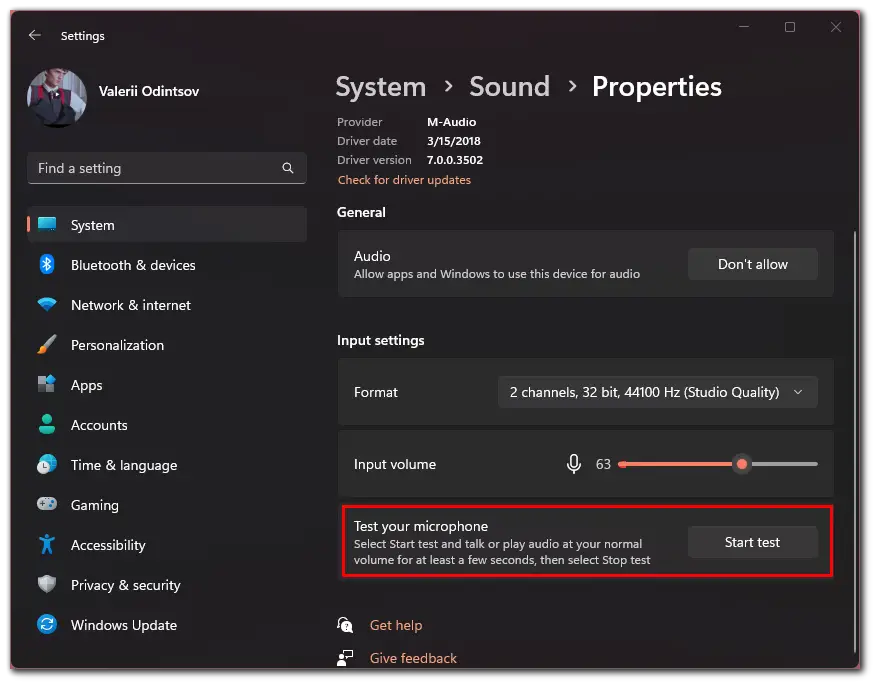Click the Privacy & security shield icon

pyautogui.click(x=47, y=584)
